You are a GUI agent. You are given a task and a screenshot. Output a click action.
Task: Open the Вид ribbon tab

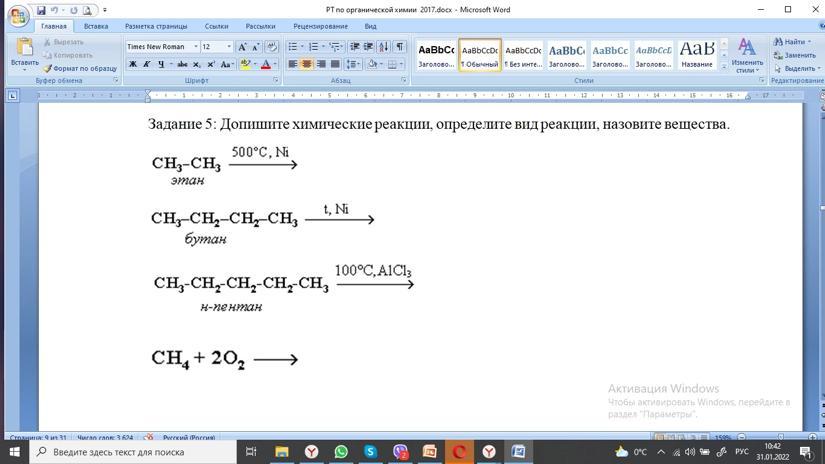[x=370, y=26]
